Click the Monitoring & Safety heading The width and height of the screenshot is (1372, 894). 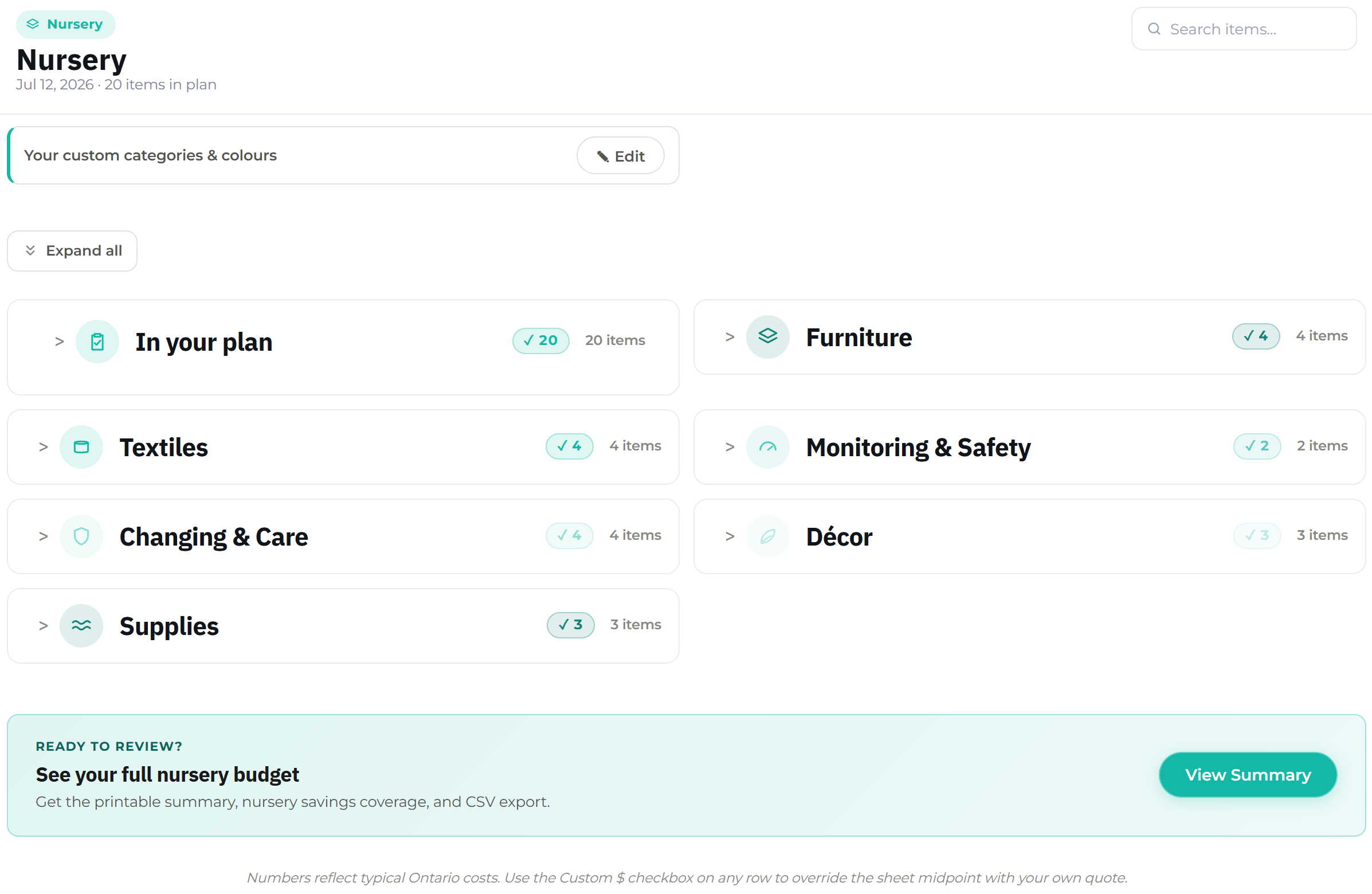pos(918,448)
